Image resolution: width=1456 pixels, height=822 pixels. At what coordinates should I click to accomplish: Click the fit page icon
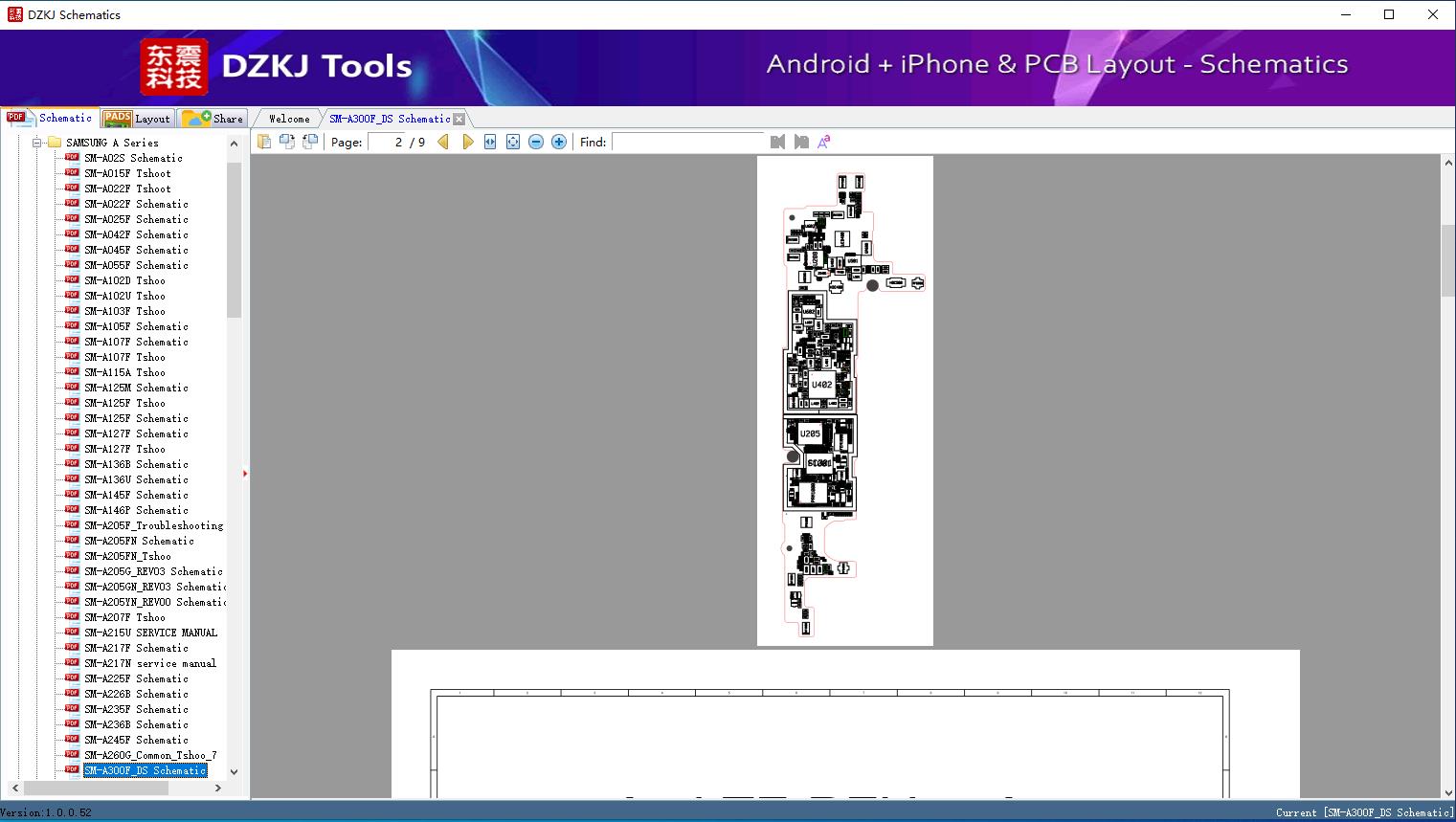513,142
